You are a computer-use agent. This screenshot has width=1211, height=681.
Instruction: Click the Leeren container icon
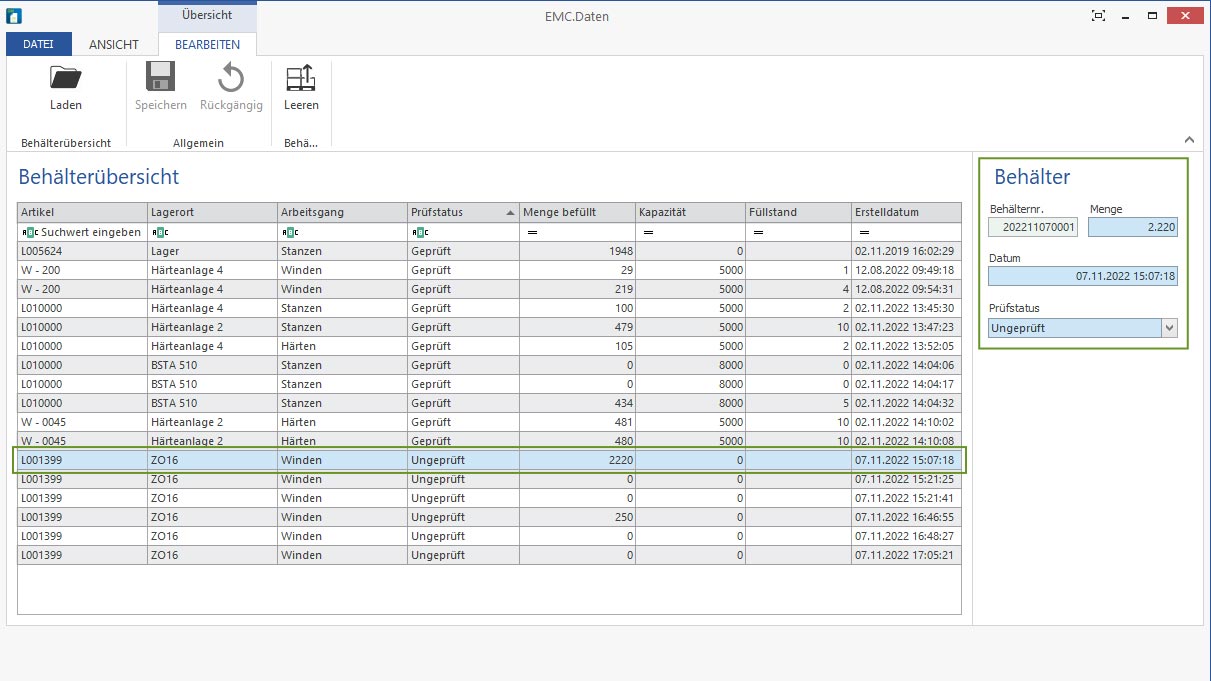tap(301, 78)
